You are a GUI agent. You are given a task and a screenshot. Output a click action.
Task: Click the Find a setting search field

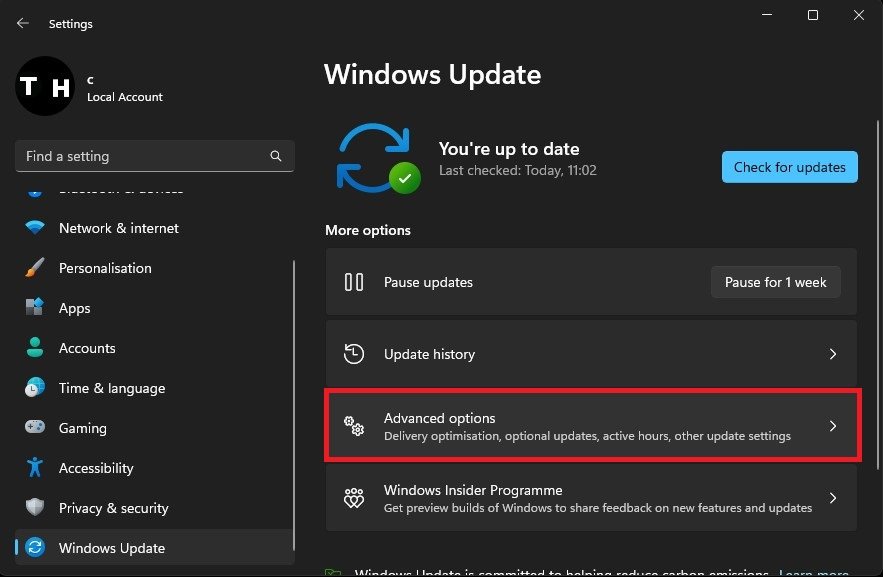coord(140,157)
